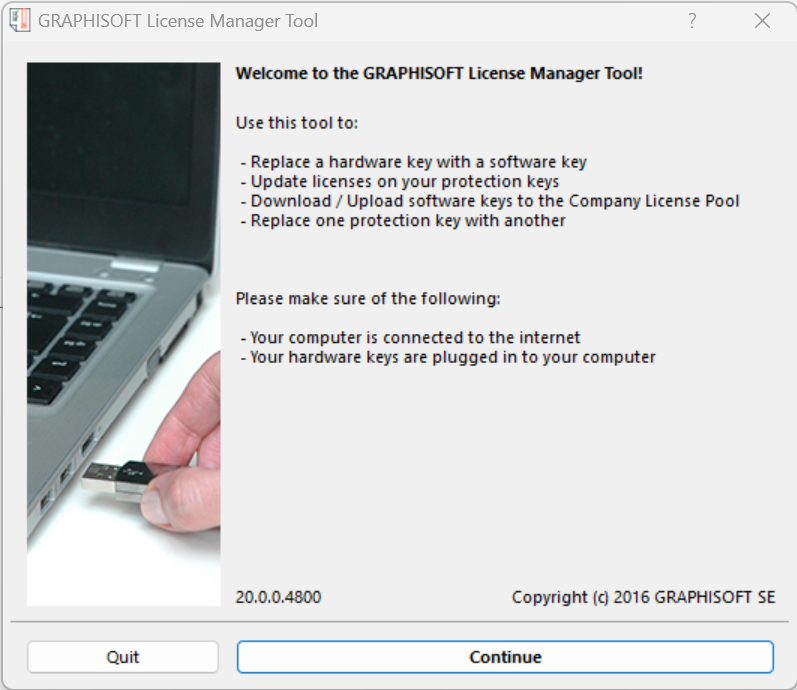Click Continue to proceed
Viewport: 797px width, 690px height.
tap(505, 657)
